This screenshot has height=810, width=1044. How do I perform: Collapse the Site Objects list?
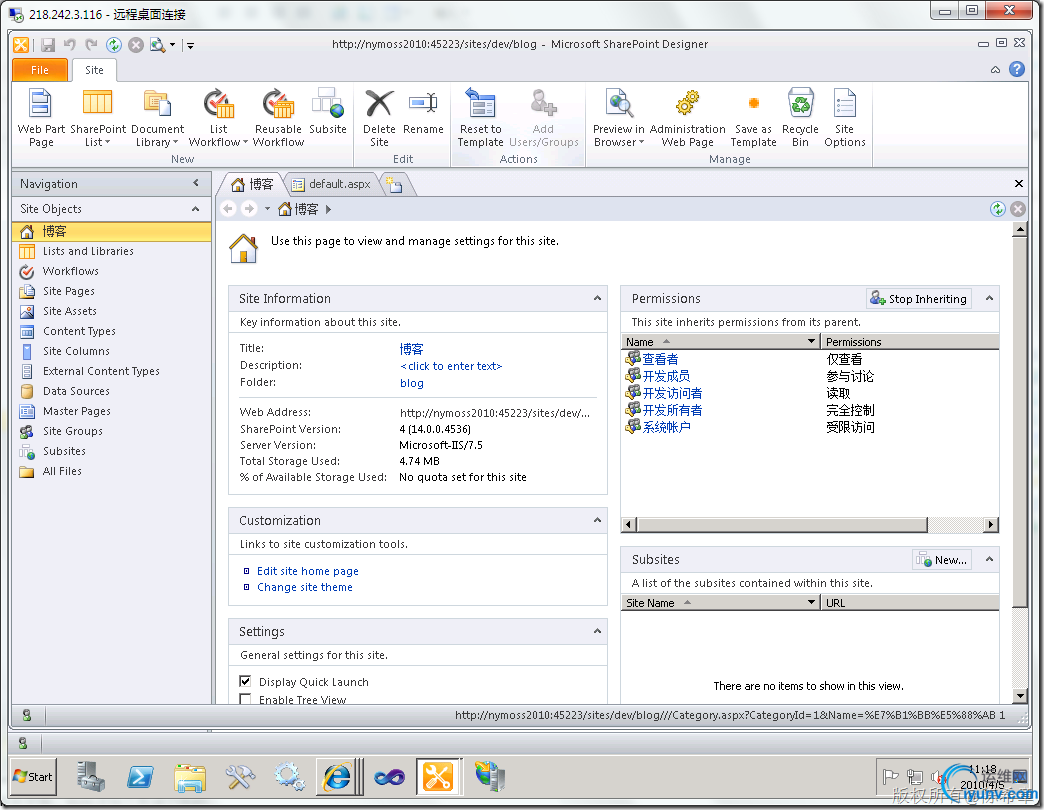[196, 208]
